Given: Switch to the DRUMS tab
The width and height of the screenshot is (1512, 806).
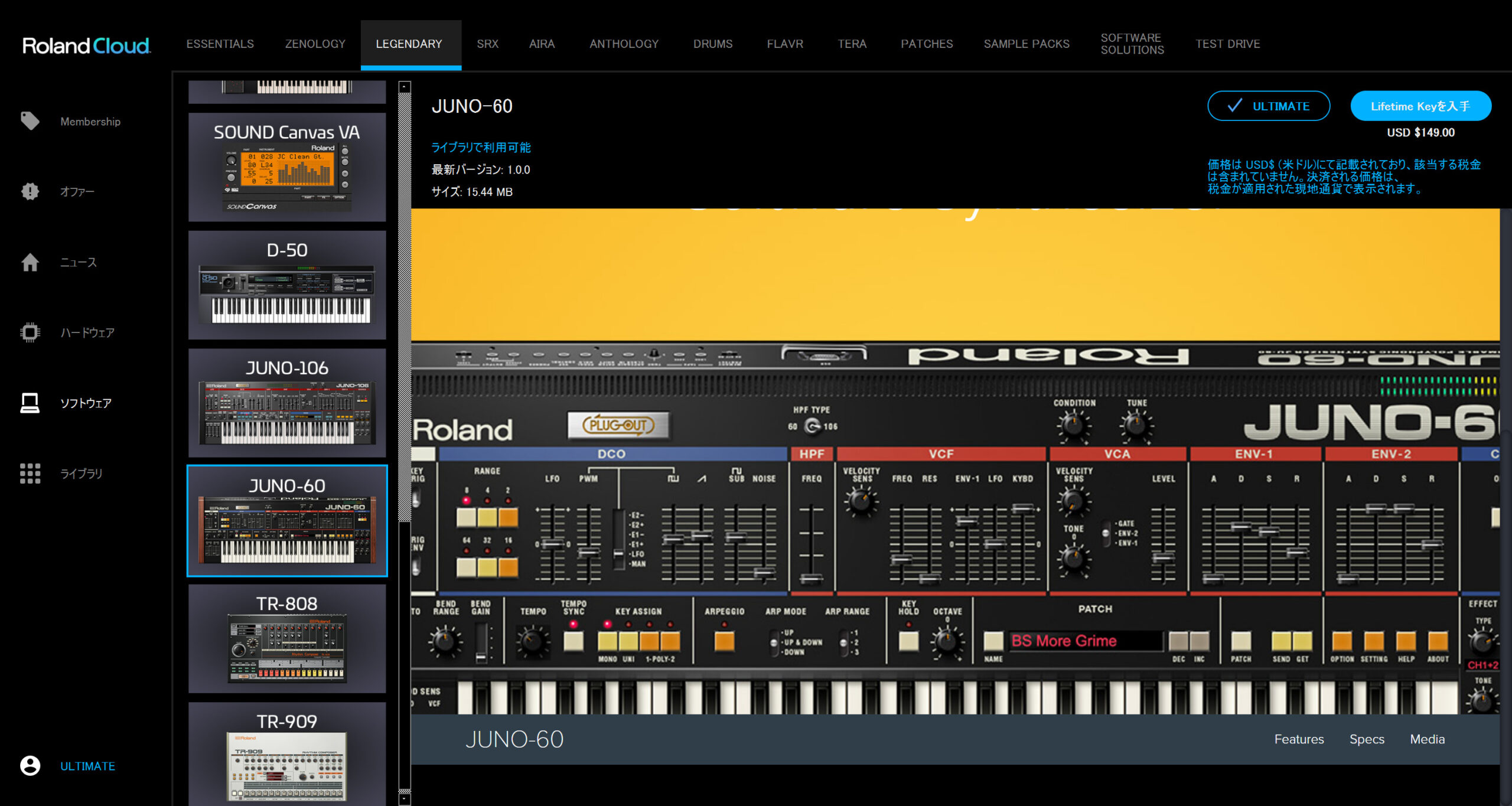Looking at the screenshot, I should coord(712,44).
